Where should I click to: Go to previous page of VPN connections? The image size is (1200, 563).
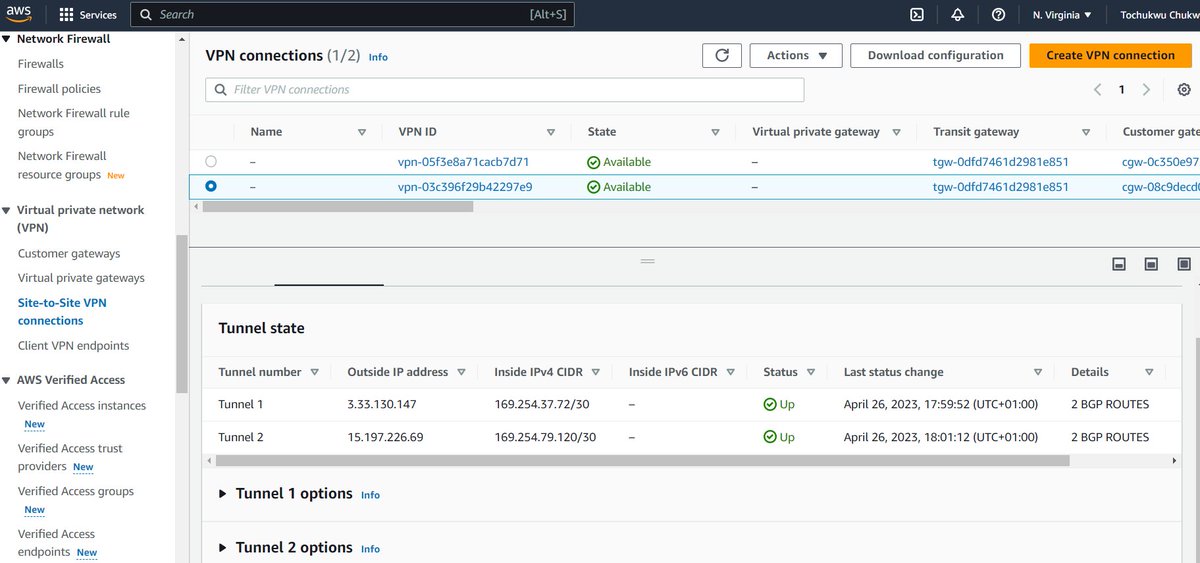(x=1097, y=90)
